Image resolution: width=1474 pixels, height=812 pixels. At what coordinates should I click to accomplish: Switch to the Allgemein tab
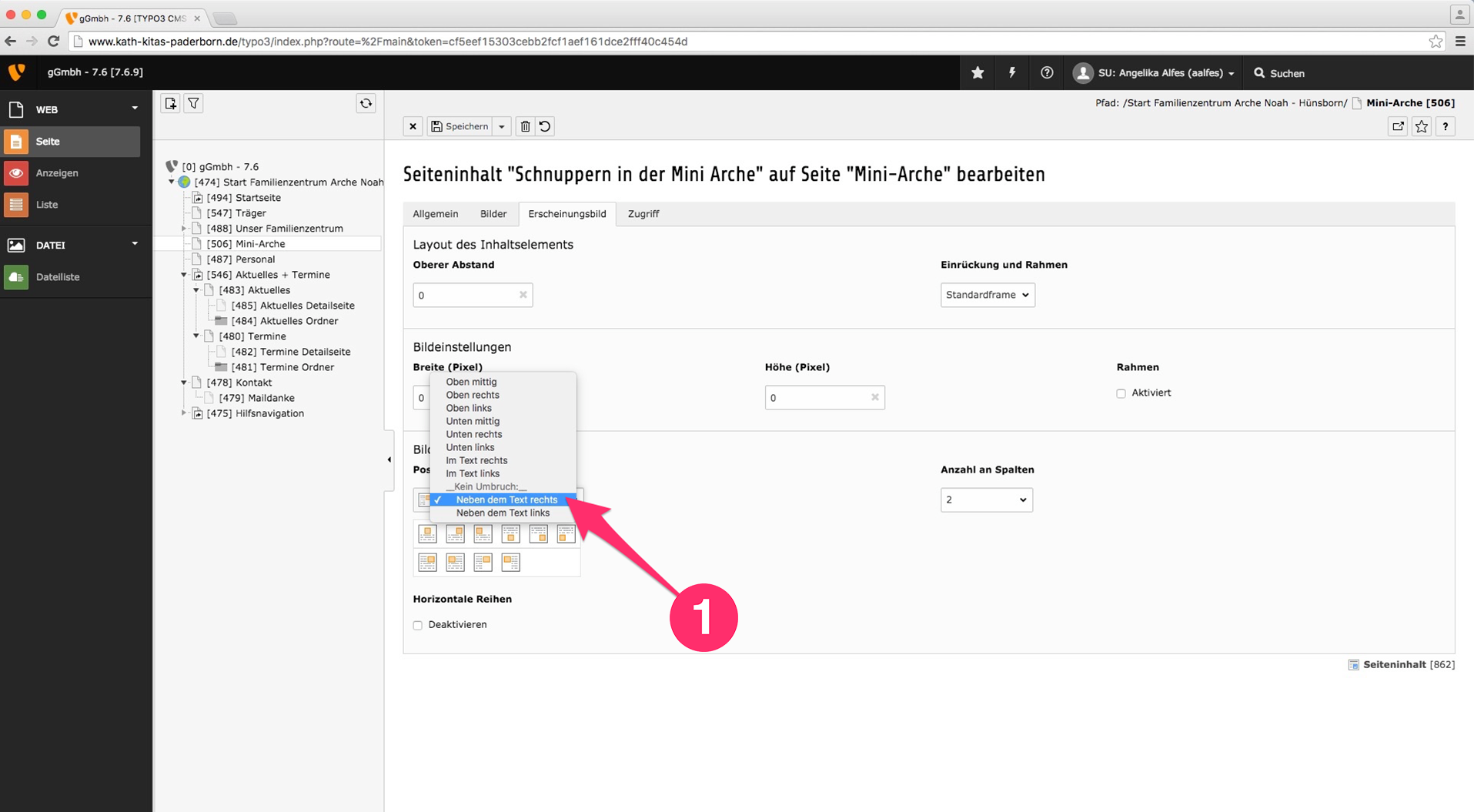tap(436, 214)
